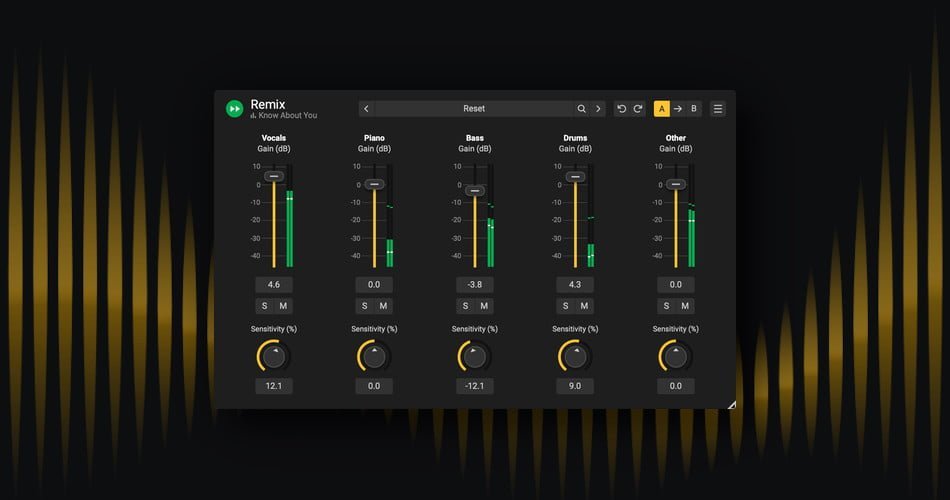The image size is (950, 500).
Task: Click the redo arrow icon
Action: (637, 109)
